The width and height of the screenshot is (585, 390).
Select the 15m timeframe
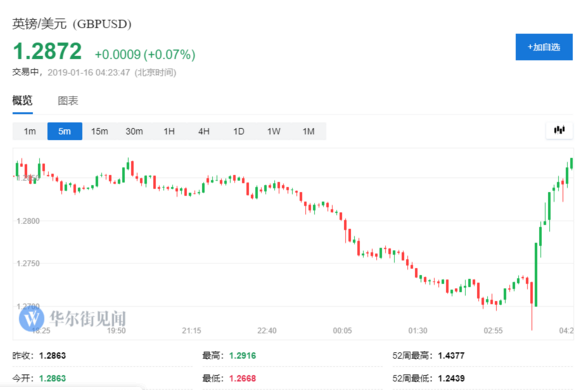point(100,131)
